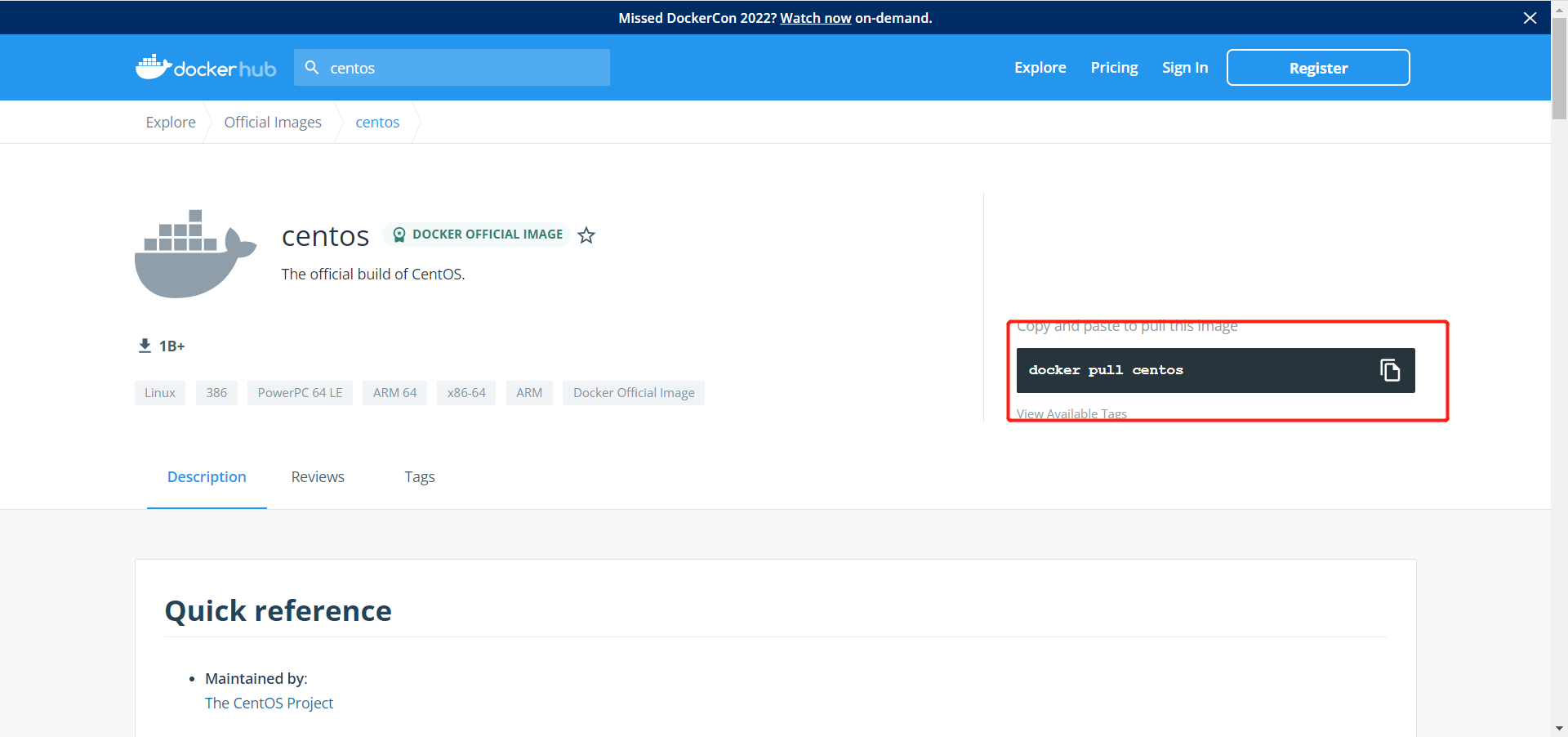Open The CentOS Project link

(x=269, y=703)
